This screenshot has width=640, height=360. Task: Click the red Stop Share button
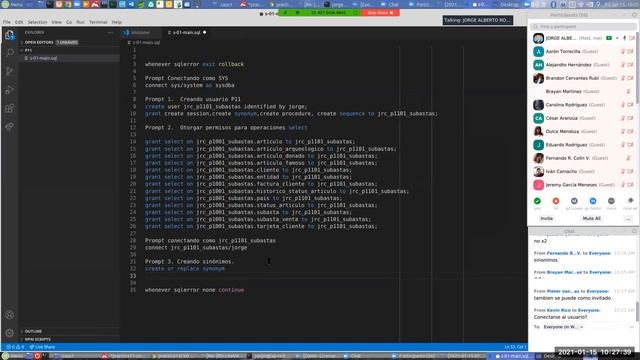pyautogui.click(x=380, y=13)
